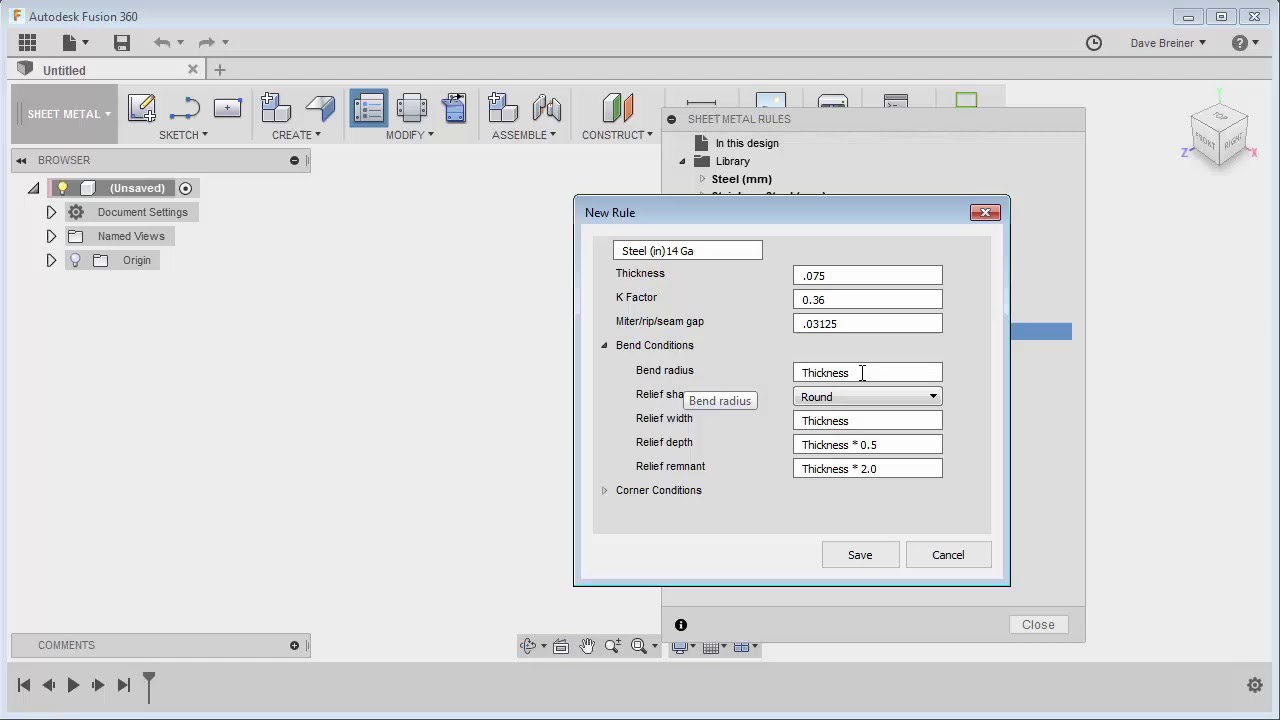Viewport: 1280px width, 720px height.
Task: Activate the Unsaved component radio button
Action: 185,188
